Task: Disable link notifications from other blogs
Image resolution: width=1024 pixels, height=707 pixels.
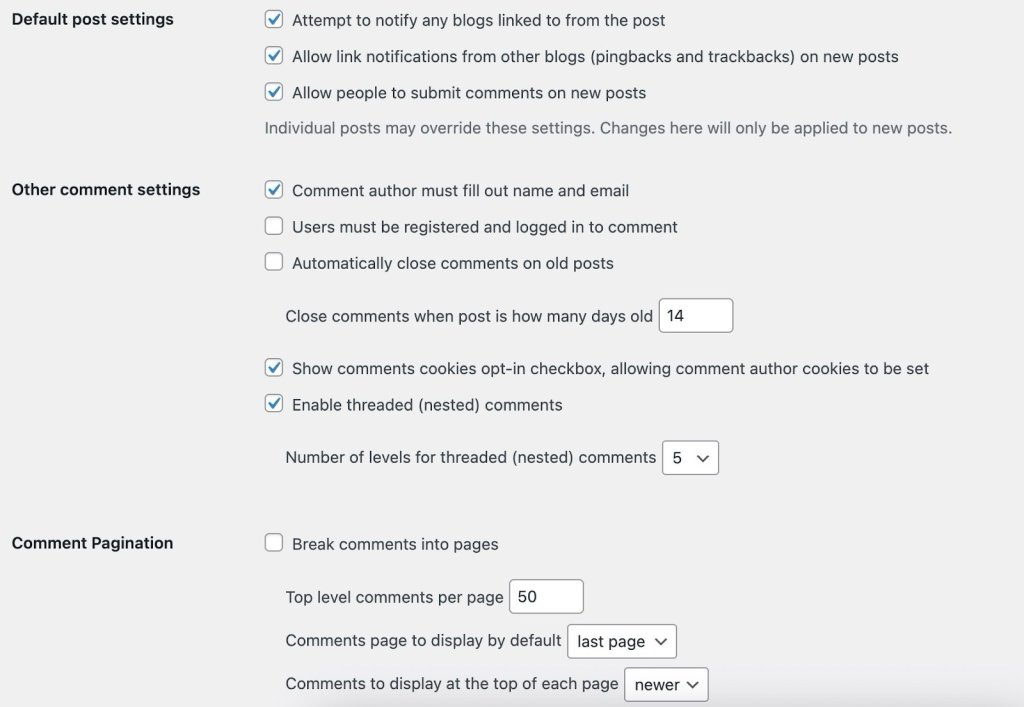Action: click(x=274, y=56)
